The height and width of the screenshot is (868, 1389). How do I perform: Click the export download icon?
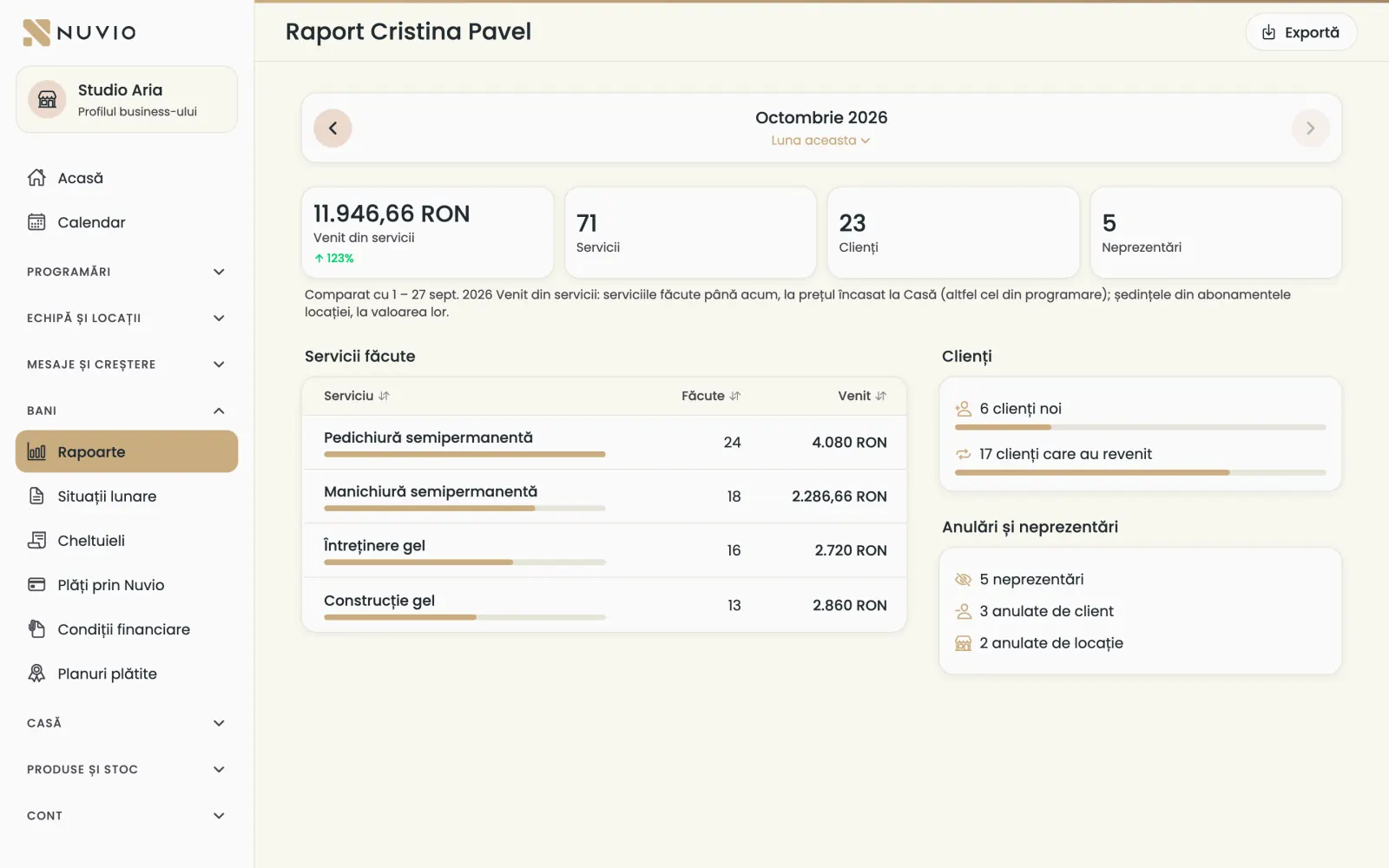tap(1268, 32)
